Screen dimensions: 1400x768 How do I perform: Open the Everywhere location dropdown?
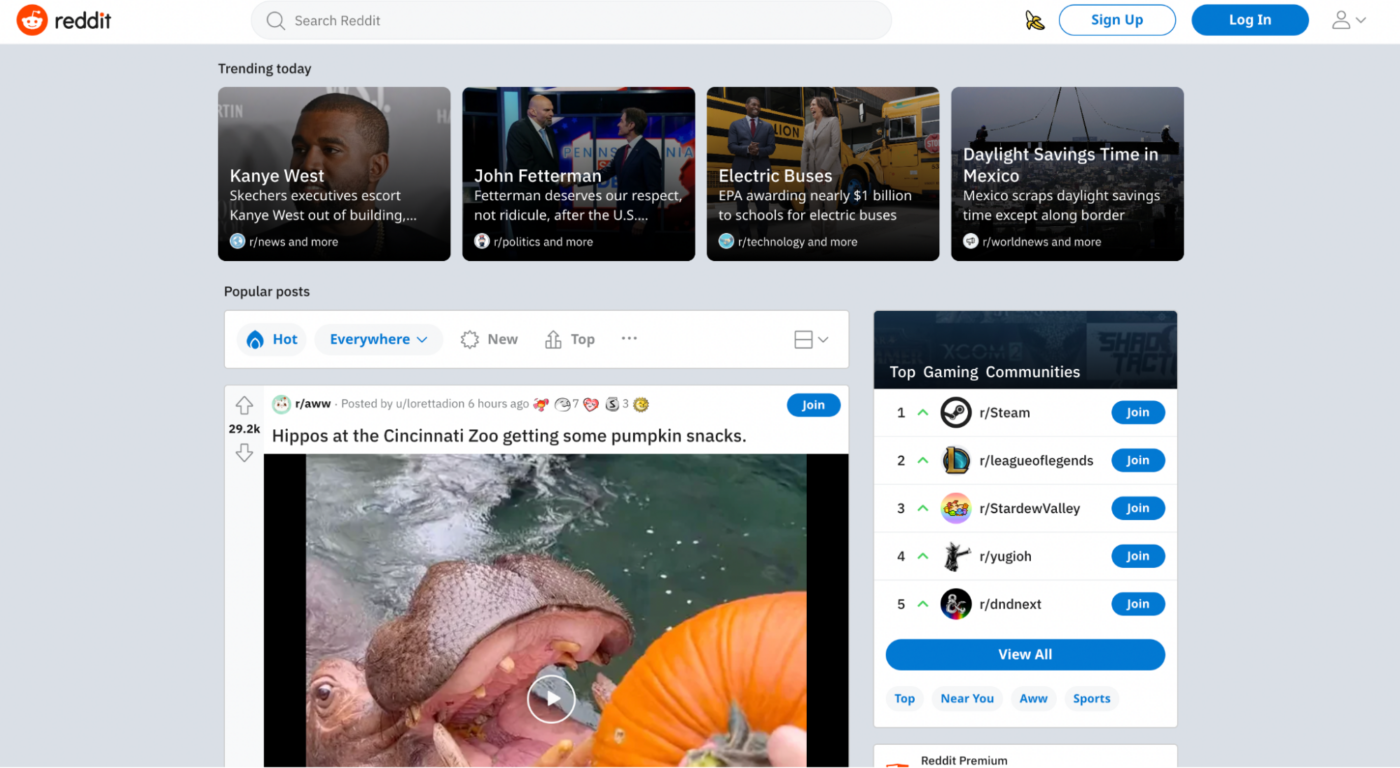click(x=378, y=340)
